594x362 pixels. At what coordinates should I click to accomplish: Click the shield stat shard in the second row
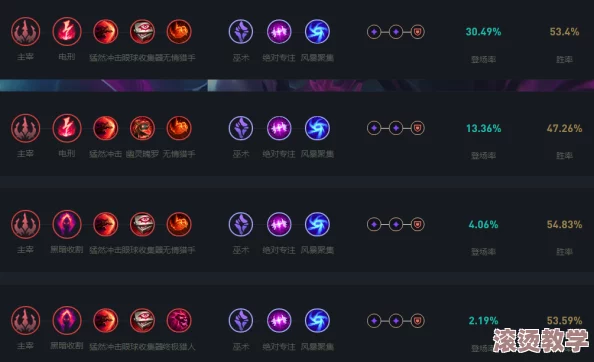tap(417, 128)
